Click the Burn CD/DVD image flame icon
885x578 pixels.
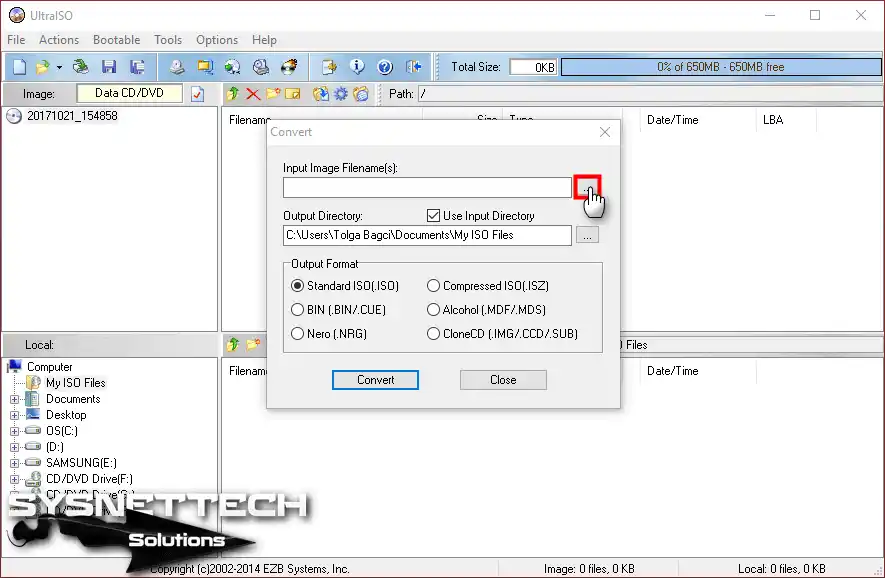[288, 67]
